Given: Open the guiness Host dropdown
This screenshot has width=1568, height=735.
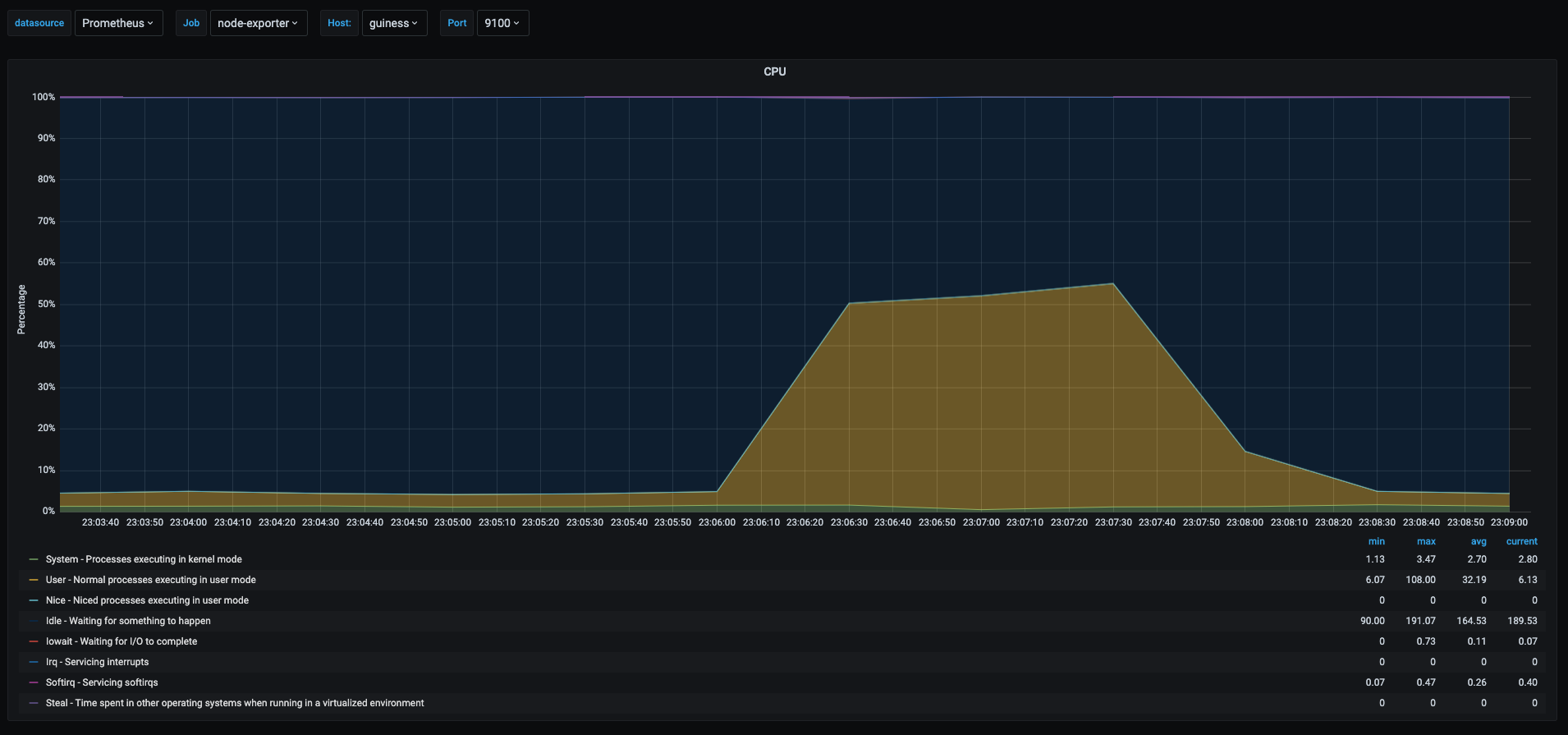Looking at the screenshot, I should click(x=393, y=23).
